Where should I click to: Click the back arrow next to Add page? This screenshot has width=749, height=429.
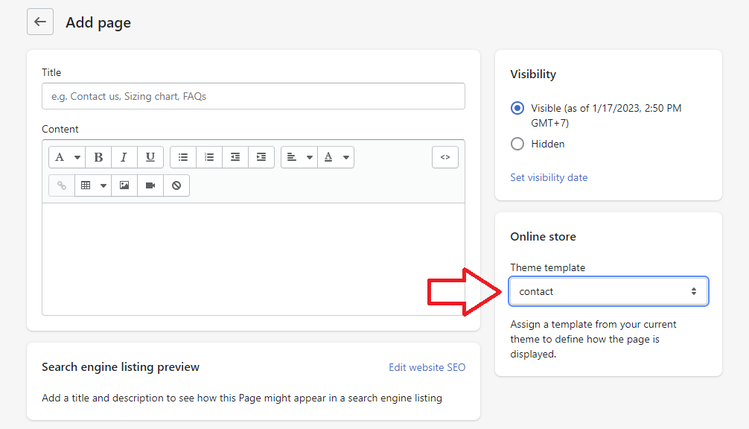[40, 21]
